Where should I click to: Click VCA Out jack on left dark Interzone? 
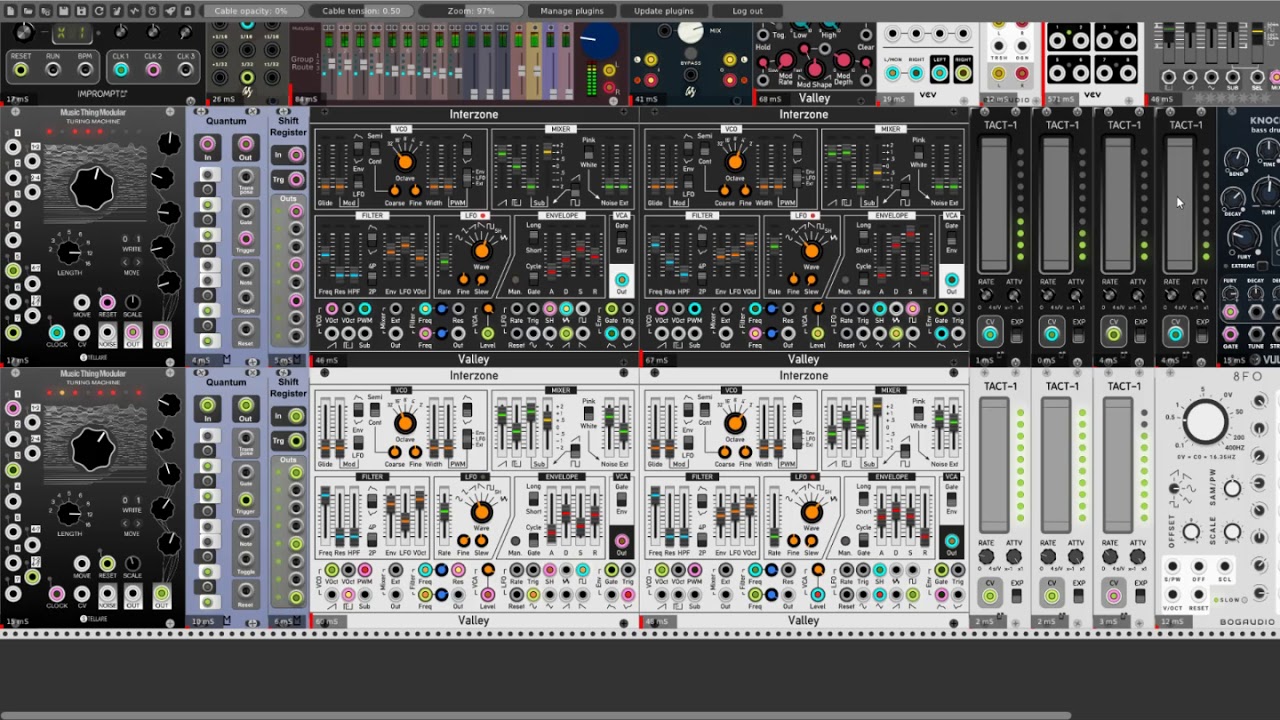click(x=621, y=280)
